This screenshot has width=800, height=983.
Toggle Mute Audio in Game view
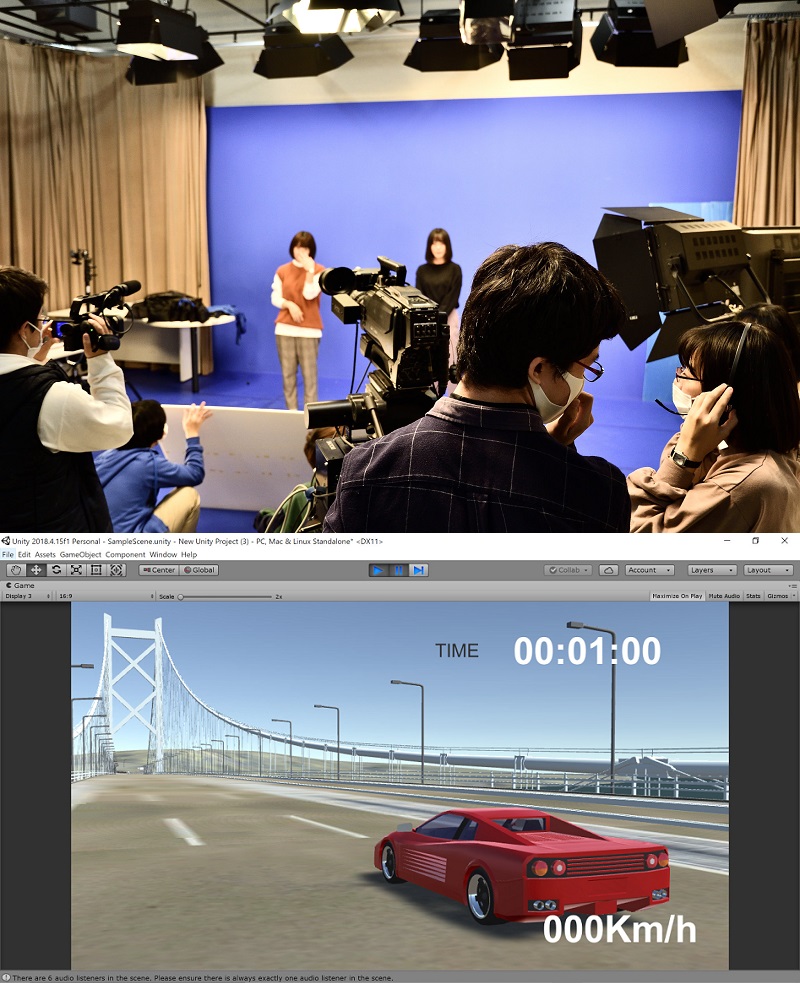tap(724, 596)
